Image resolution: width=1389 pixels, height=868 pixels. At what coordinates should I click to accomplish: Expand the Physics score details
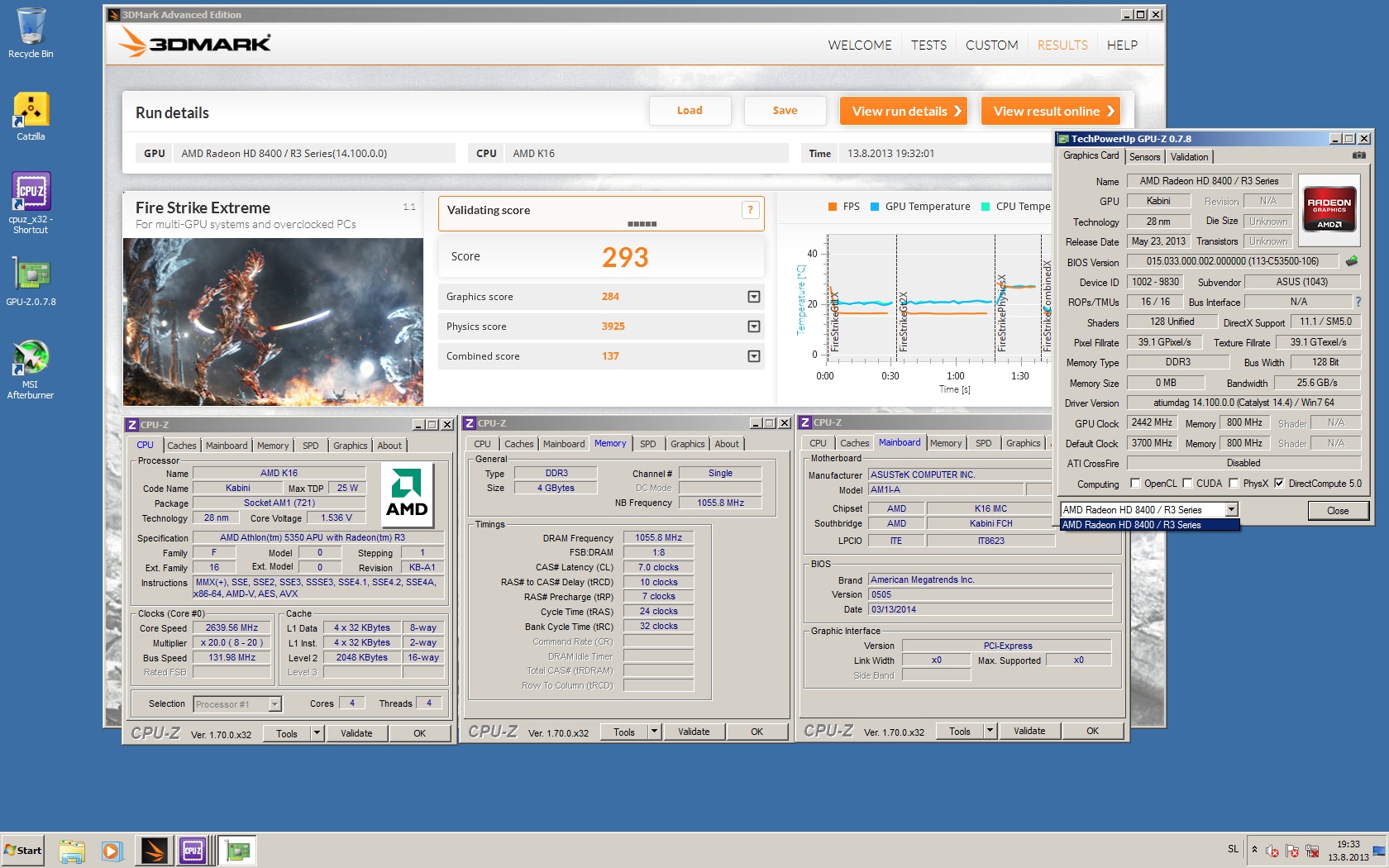[x=754, y=327]
